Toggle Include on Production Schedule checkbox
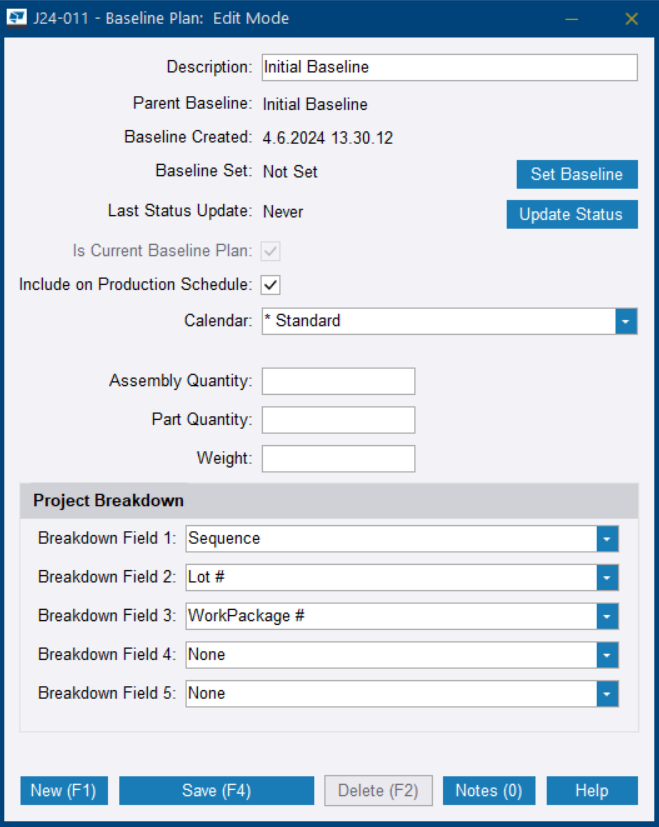The width and height of the screenshot is (659, 827). (271, 285)
